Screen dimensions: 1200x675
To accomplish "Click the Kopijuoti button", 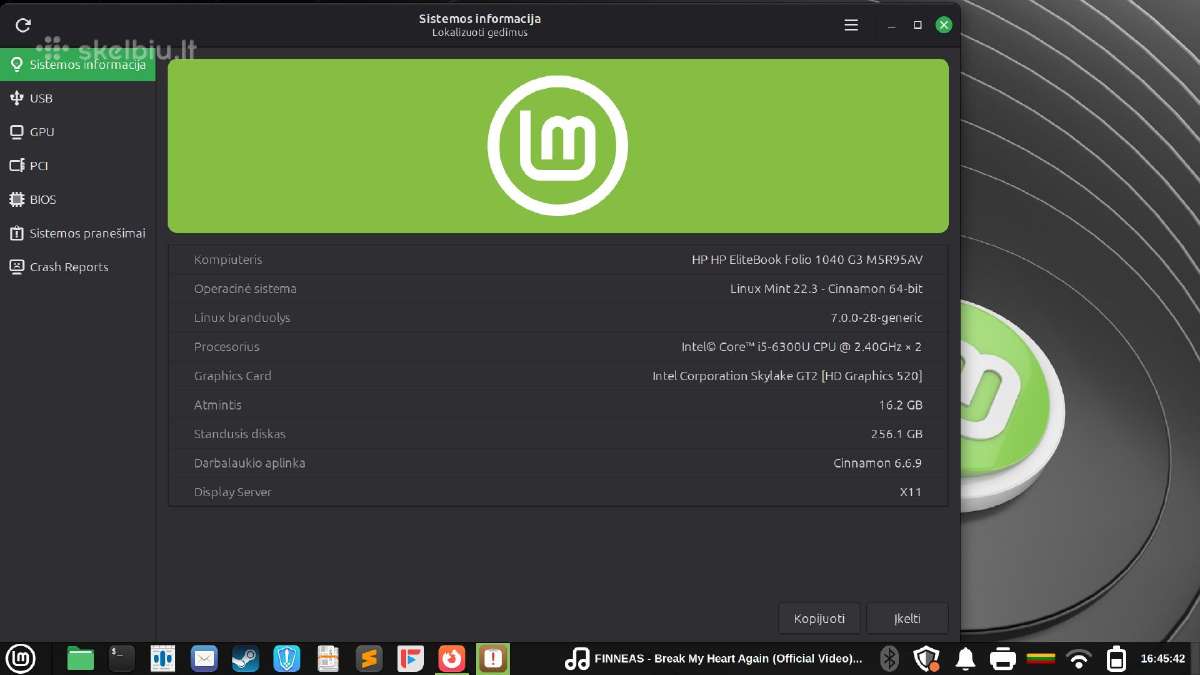I will click(x=819, y=618).
